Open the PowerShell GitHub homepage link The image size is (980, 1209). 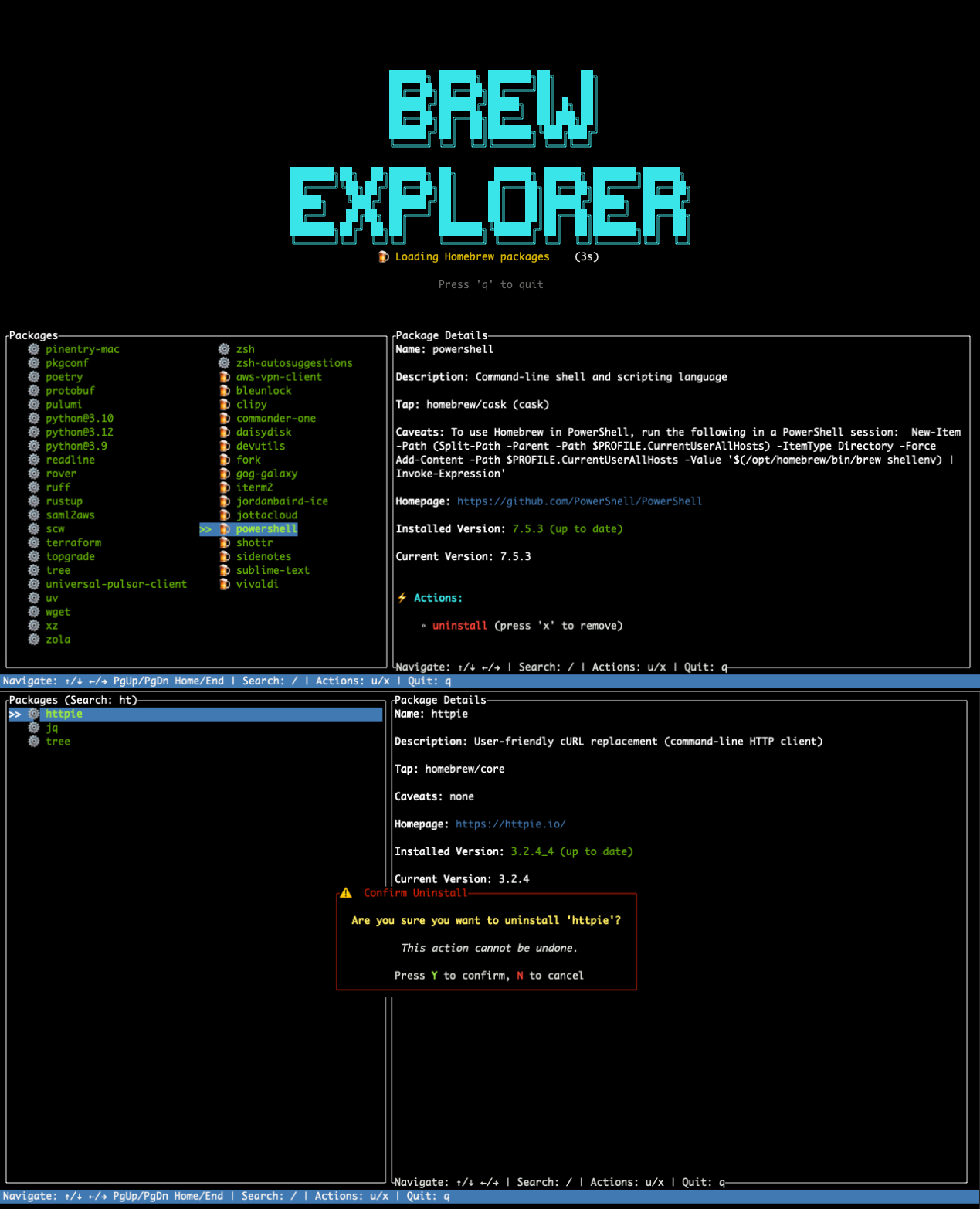point(579,501)
